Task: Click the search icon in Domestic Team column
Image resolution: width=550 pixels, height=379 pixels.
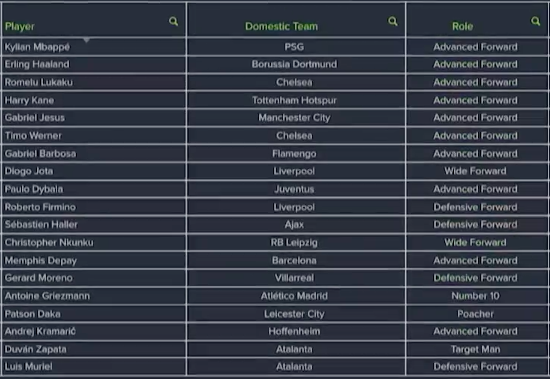Action: coord(393,21)
